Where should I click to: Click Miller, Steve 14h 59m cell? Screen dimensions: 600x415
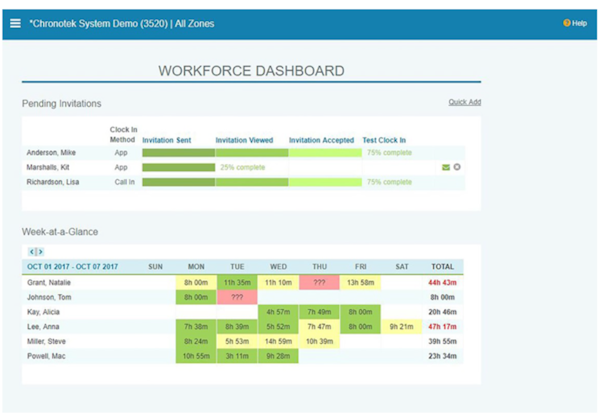(x=278, y=342)
